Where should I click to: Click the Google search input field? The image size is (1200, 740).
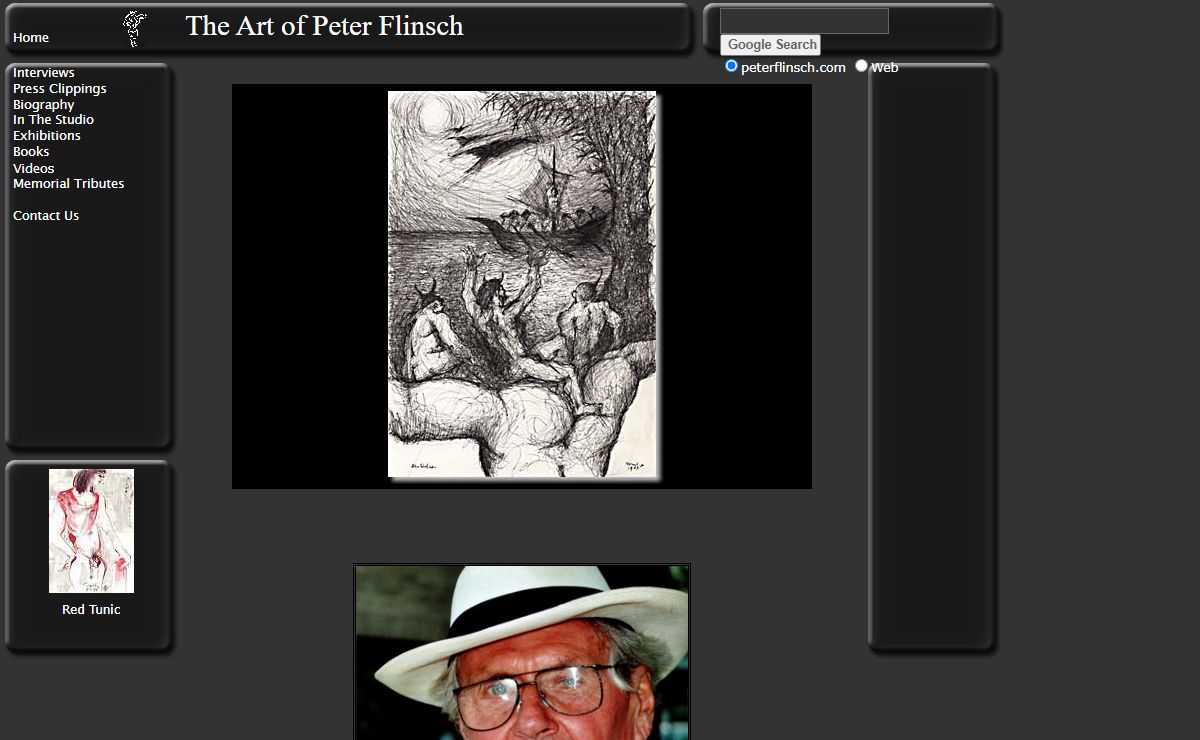tap(804, 21)
